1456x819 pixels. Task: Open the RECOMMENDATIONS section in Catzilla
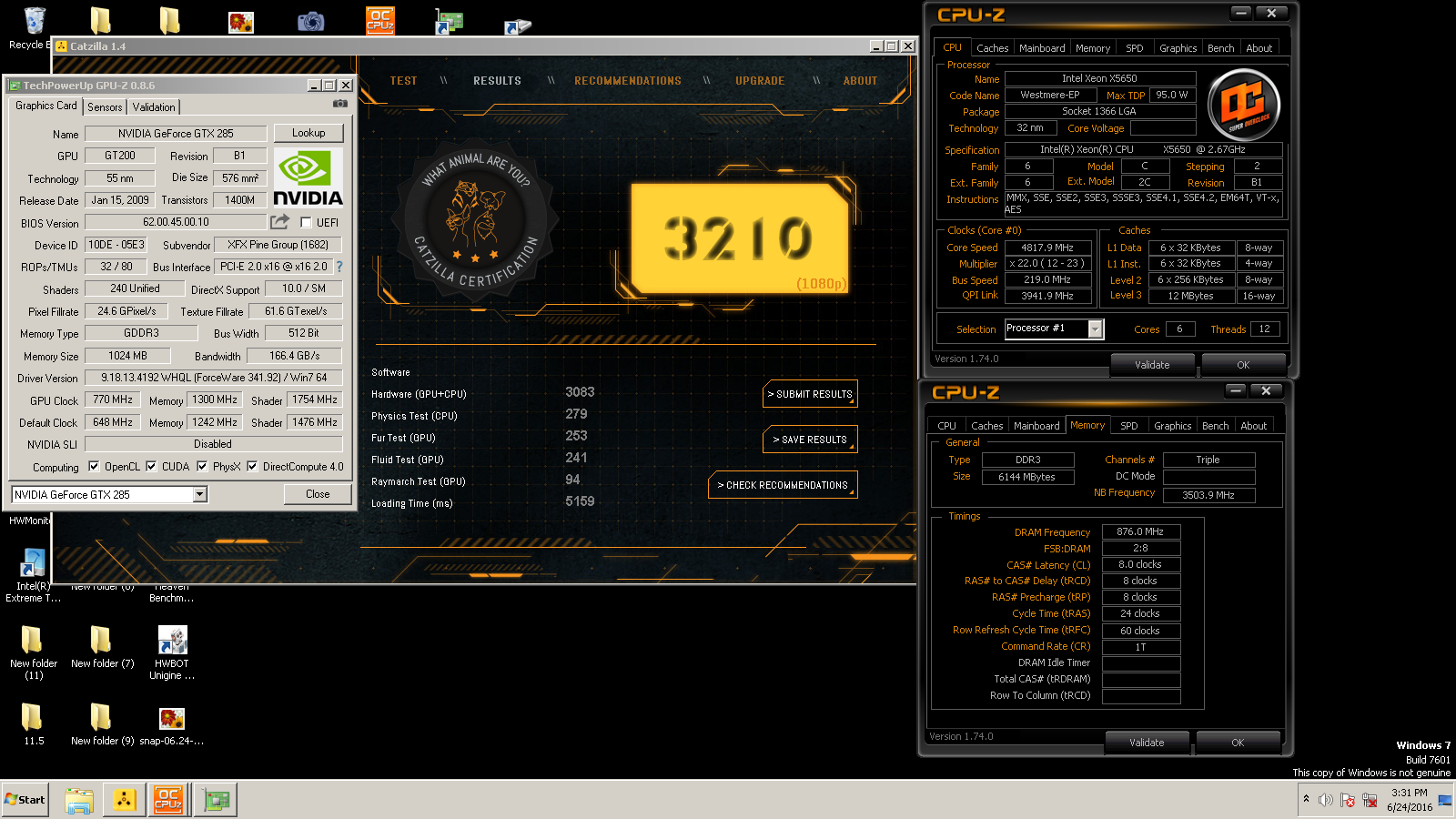click(x=628, y=81)
